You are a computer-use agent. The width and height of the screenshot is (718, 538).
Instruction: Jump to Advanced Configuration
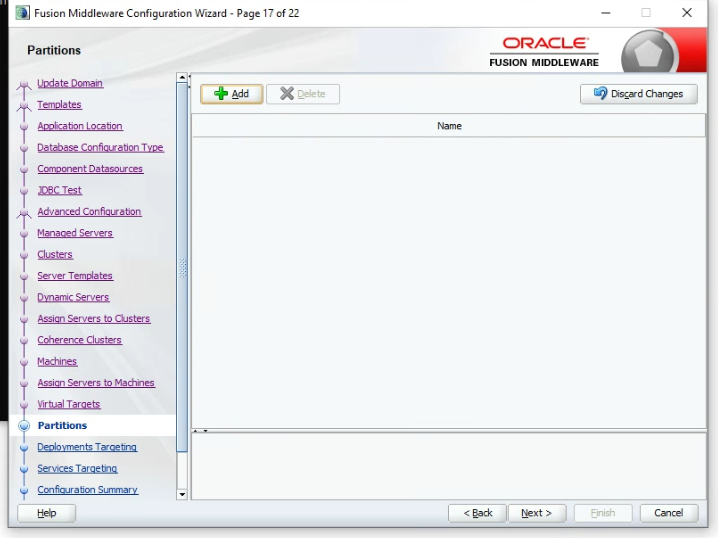[x=89, y=212]
